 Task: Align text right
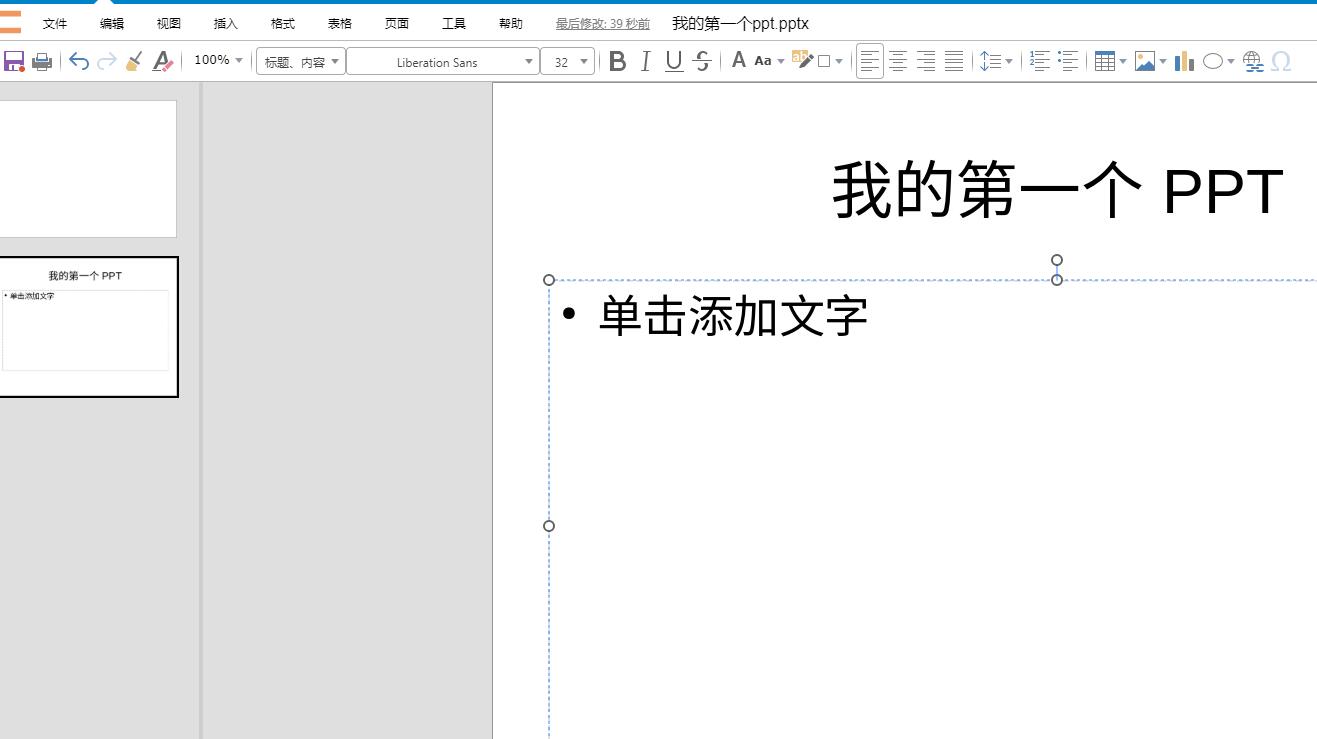tap(926, 62)
